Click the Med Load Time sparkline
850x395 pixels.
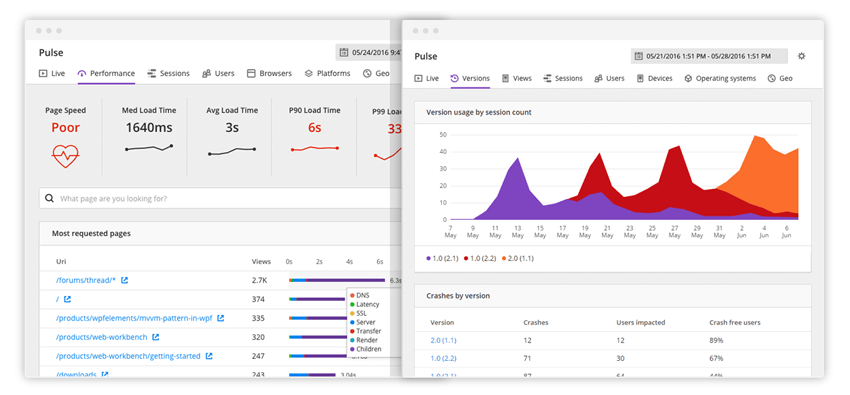tap(149, 148)
